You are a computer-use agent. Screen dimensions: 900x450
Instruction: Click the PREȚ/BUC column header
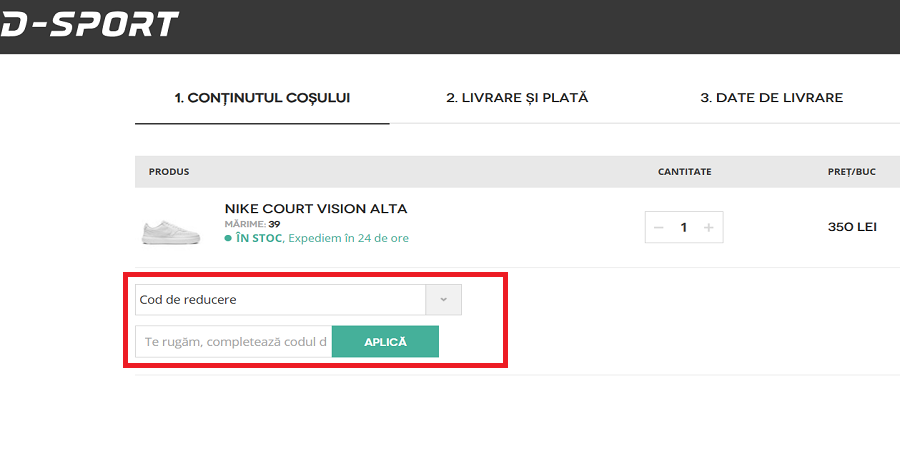(x=851, y=172)
